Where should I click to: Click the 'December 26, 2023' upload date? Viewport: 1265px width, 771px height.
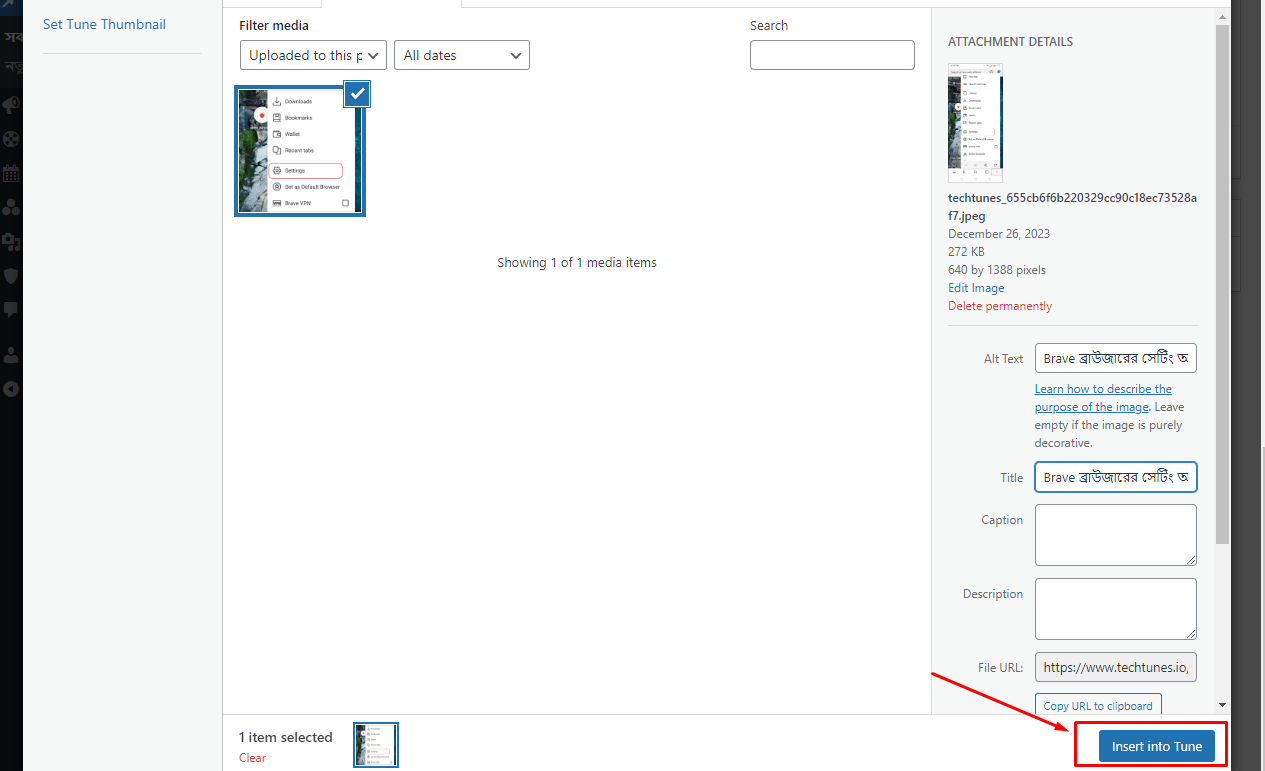(999, 234)
